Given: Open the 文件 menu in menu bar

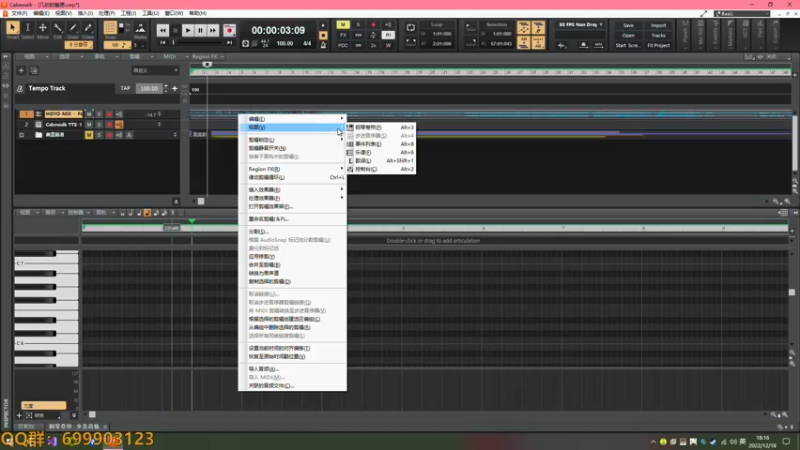Looking at the screenshot, I should (x=19, y=13).
